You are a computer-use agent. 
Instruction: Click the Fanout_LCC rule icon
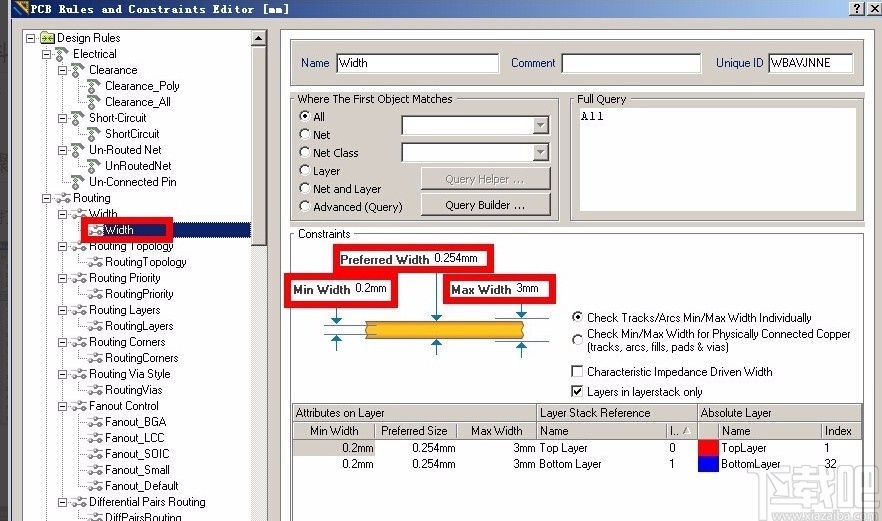coord(95,438)
